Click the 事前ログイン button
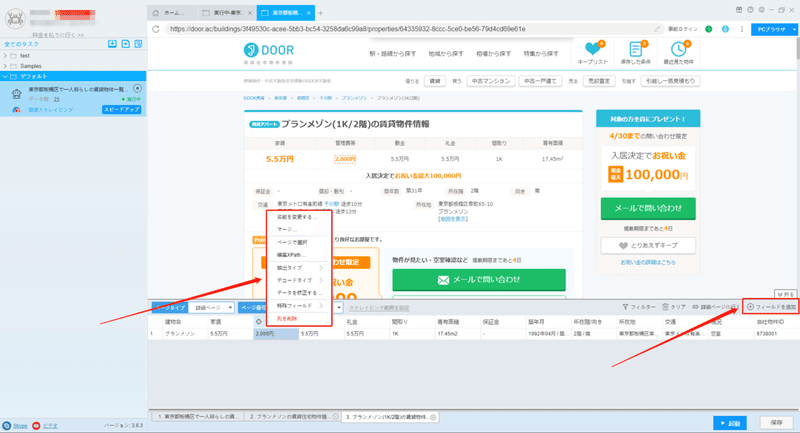Viewport: 800px width, 433px height. point(683,29)
